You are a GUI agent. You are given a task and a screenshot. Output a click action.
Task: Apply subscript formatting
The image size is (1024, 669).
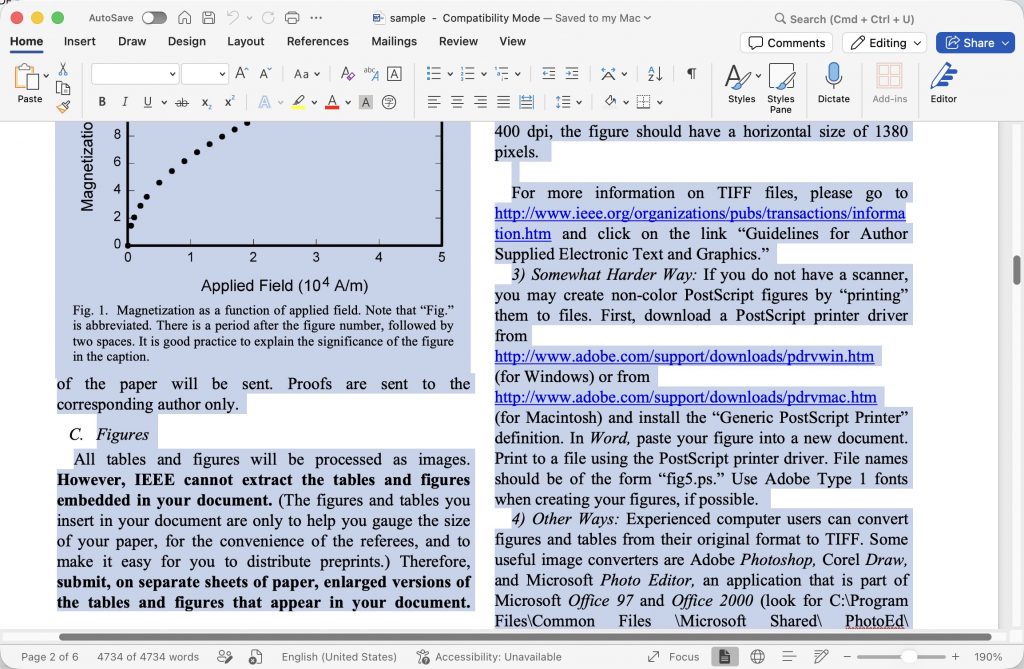coord(206,103)
